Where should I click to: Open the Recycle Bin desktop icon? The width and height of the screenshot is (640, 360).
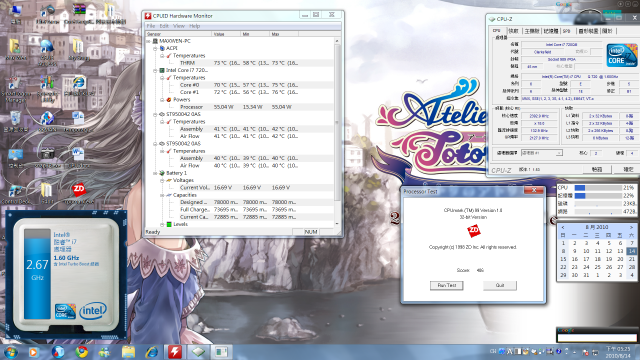pos(16,121)
